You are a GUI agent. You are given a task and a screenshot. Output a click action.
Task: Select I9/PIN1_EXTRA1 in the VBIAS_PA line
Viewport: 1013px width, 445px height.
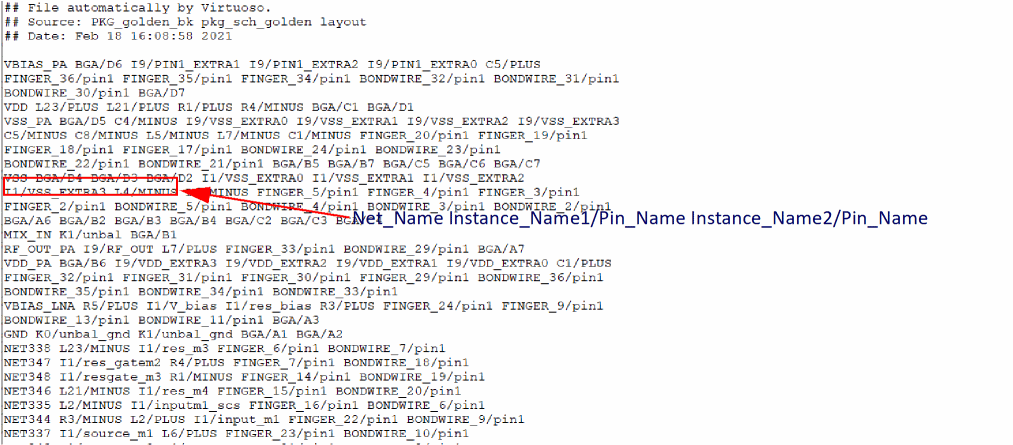185,65
